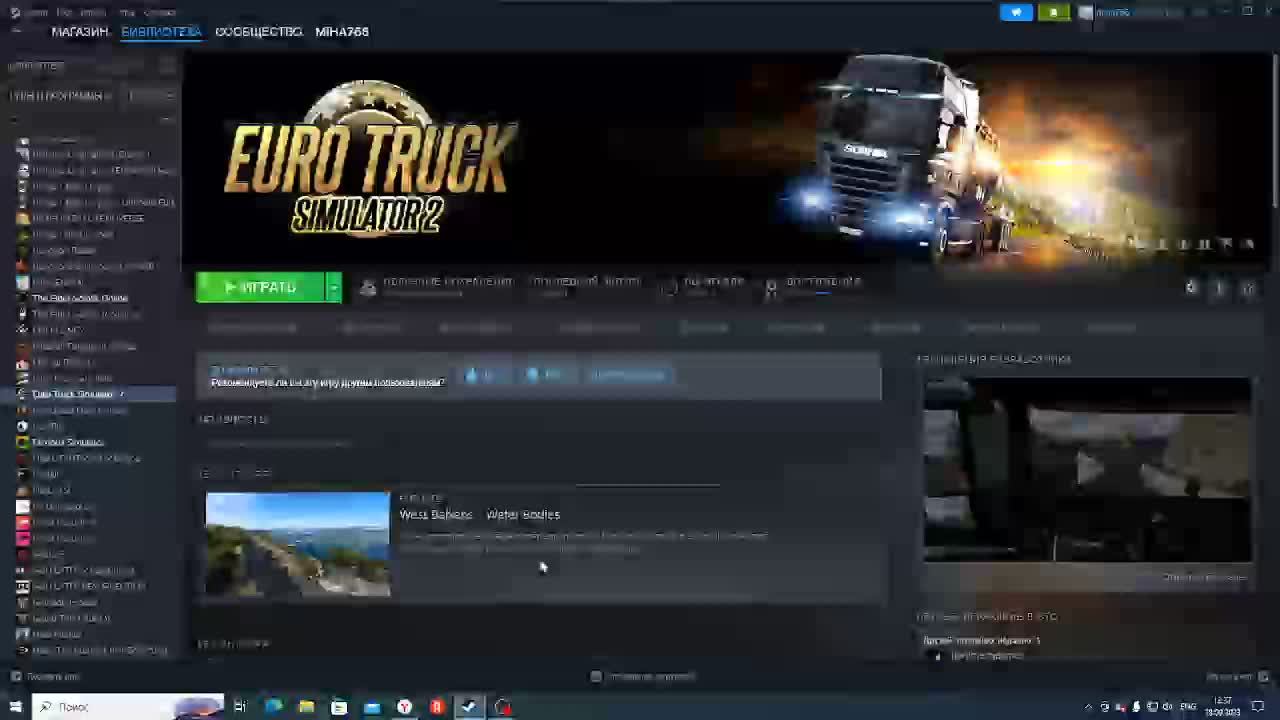Open Yandex Browser from the taskbar
Screen dimensions: 1280x720
click(405, 707)
